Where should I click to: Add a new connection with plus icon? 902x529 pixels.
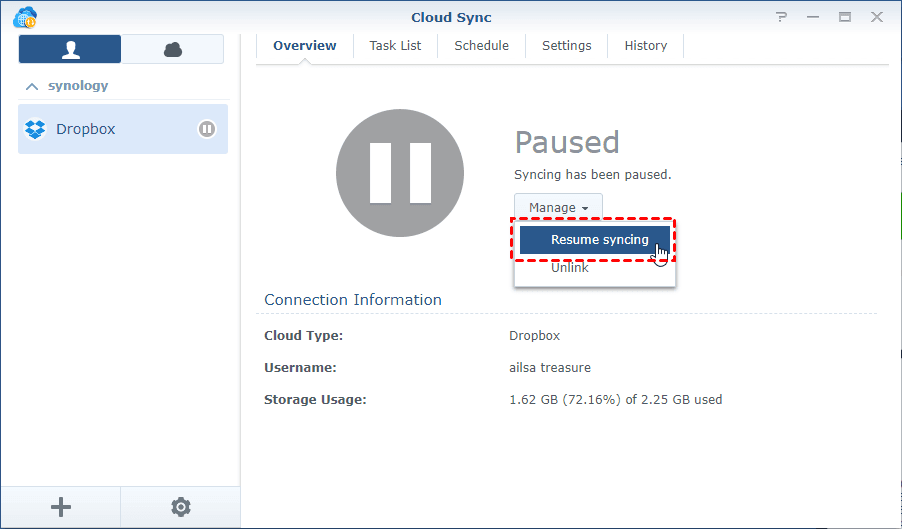61,507
